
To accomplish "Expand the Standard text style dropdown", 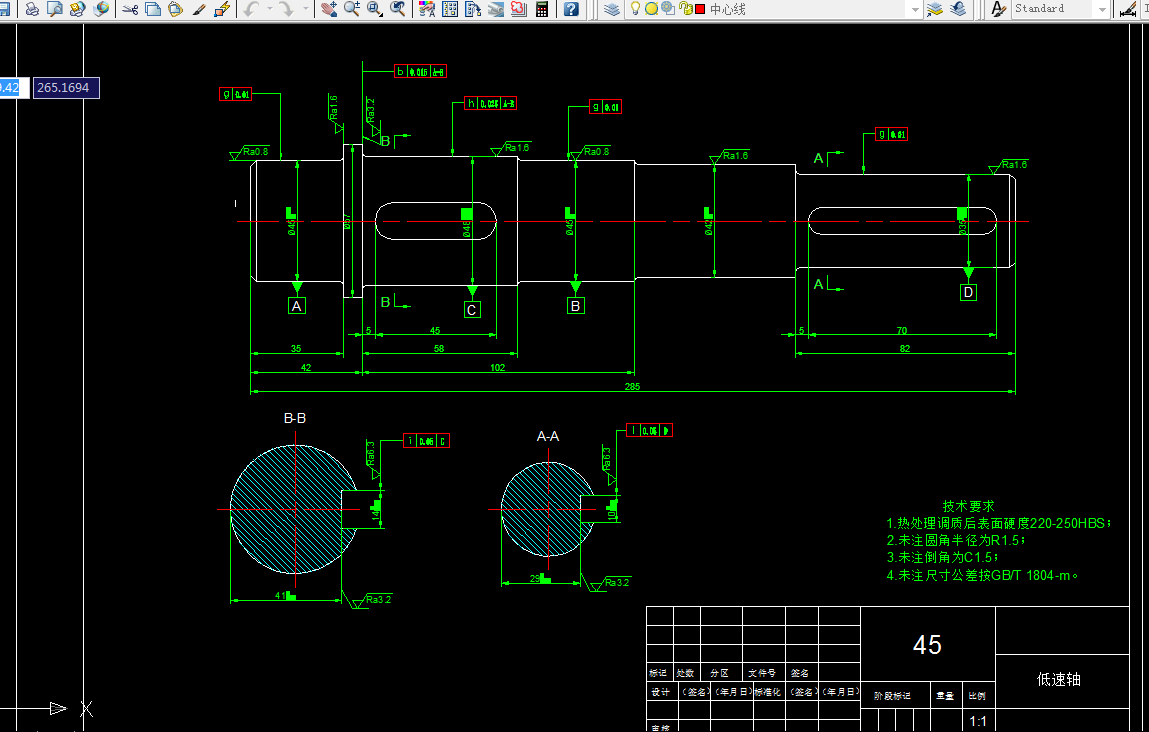I will click(x=1102, y=10).
